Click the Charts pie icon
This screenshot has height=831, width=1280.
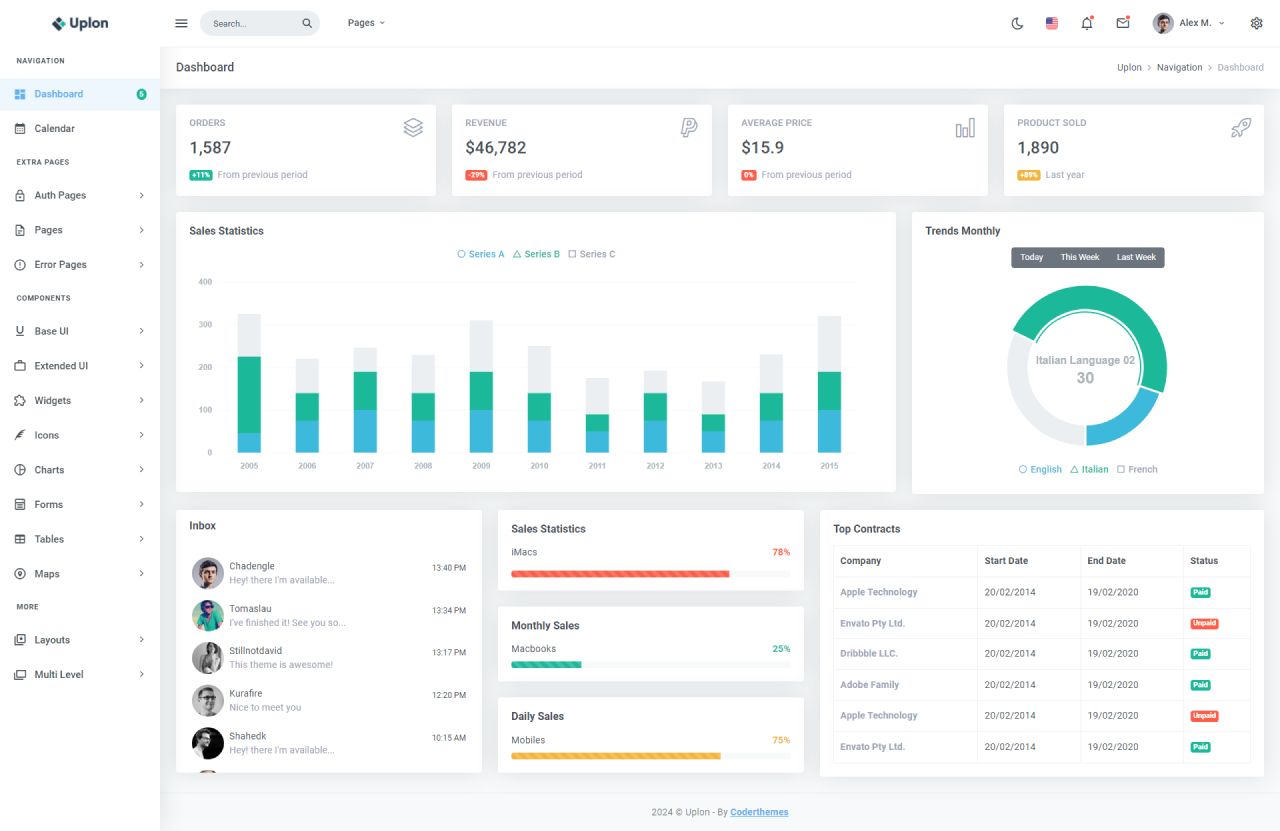click(20, 470)
